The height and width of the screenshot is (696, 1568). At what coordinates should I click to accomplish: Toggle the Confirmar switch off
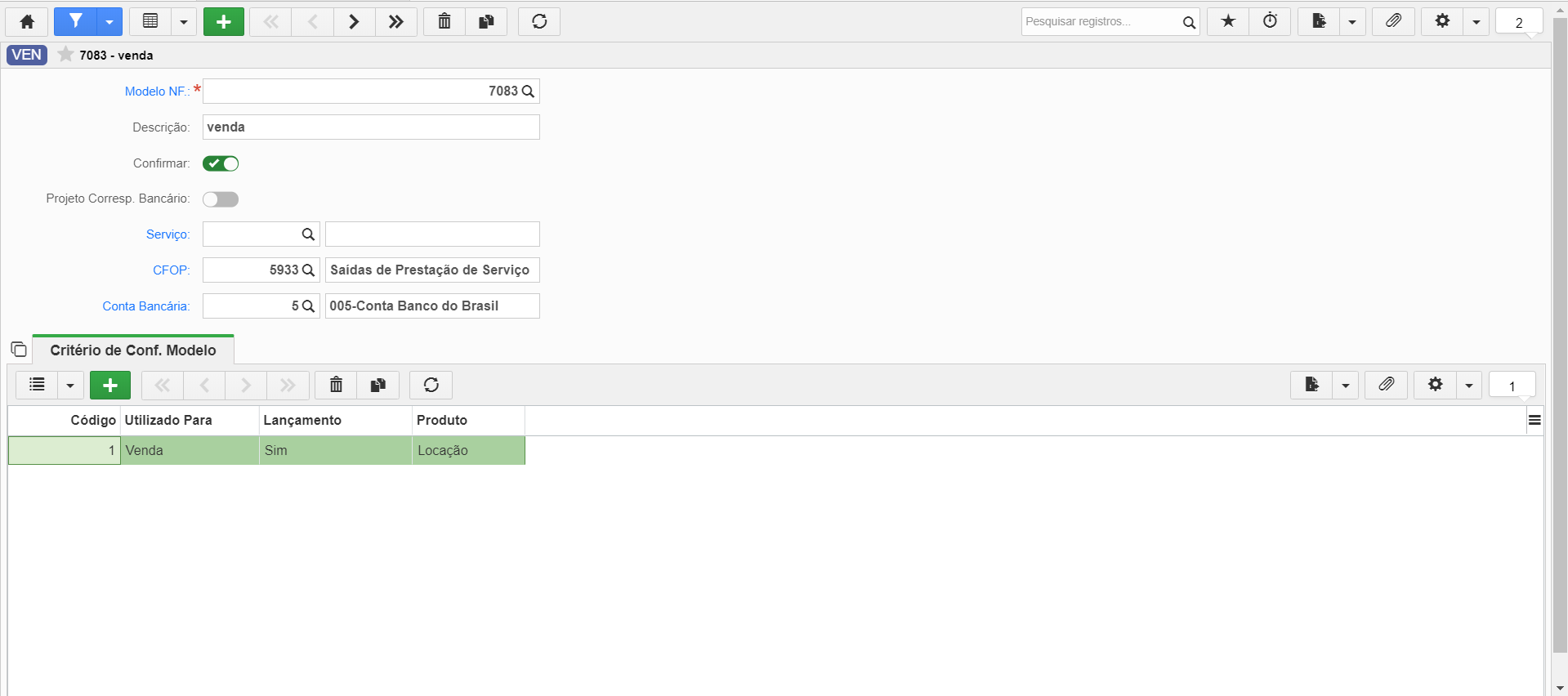coord(221,163)
